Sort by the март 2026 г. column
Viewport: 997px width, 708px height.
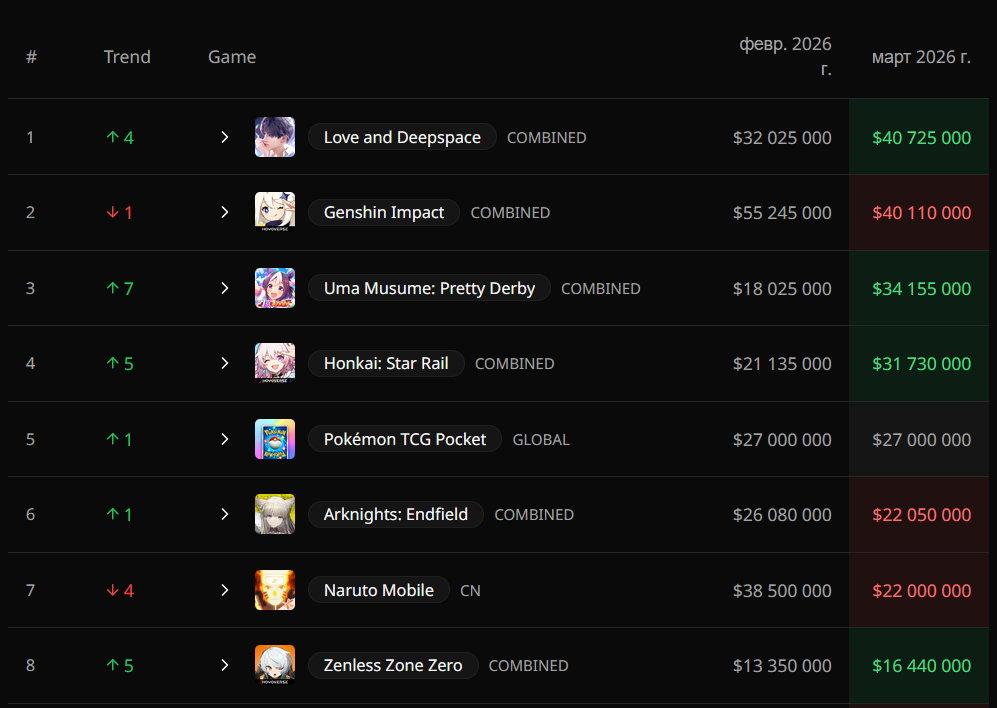pyautogui.click(x=921, y=57)
